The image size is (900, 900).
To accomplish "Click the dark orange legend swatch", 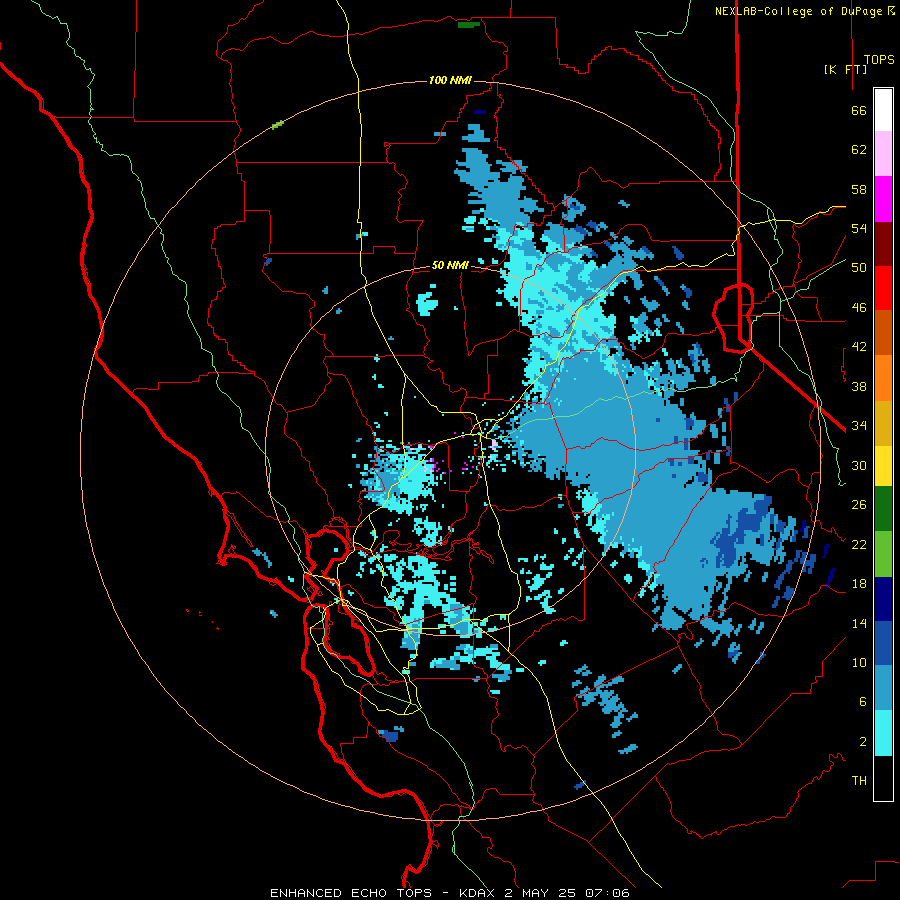I will pos(883,332).
